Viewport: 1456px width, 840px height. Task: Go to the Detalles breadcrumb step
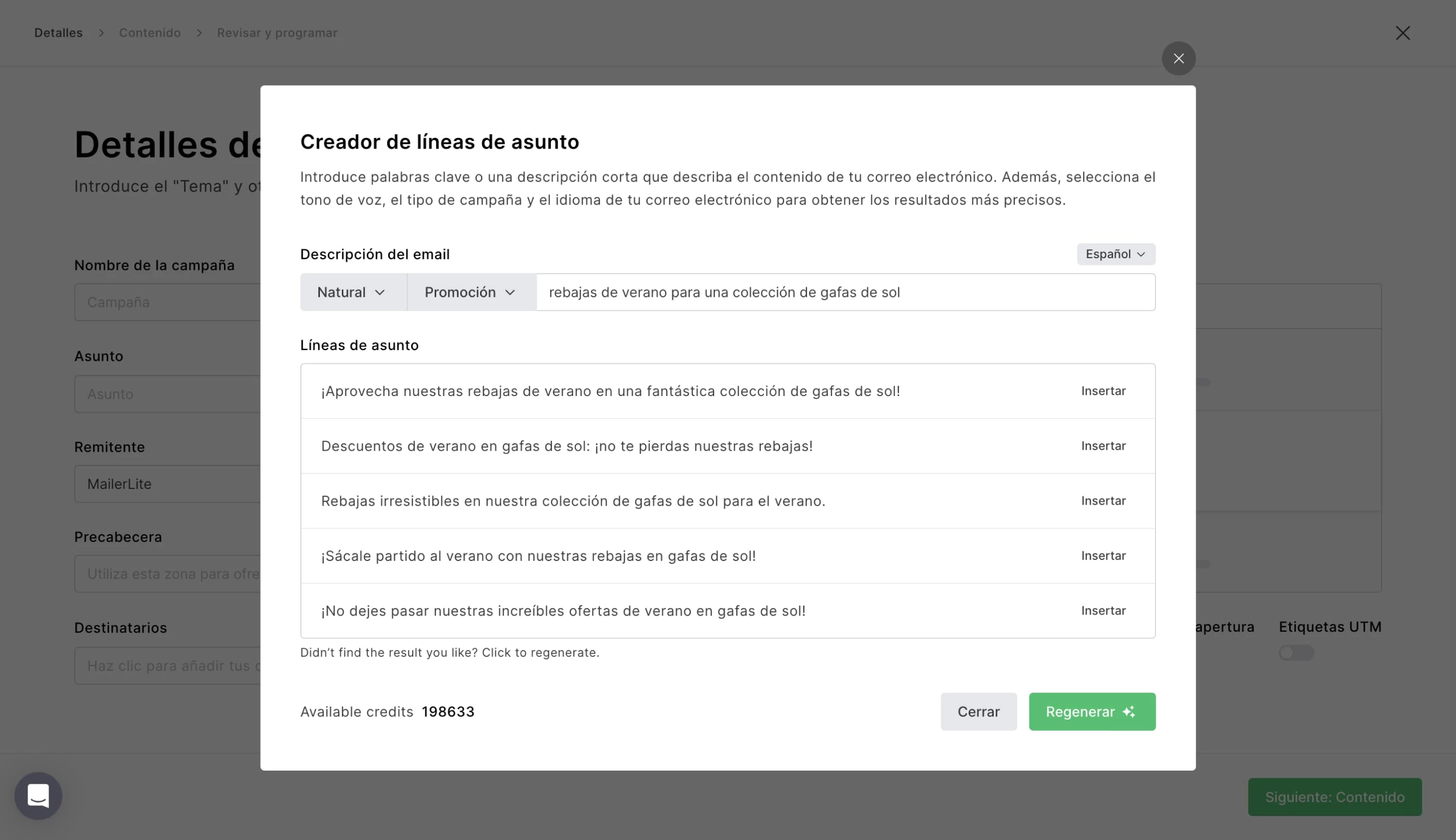(x=58, y=33)
